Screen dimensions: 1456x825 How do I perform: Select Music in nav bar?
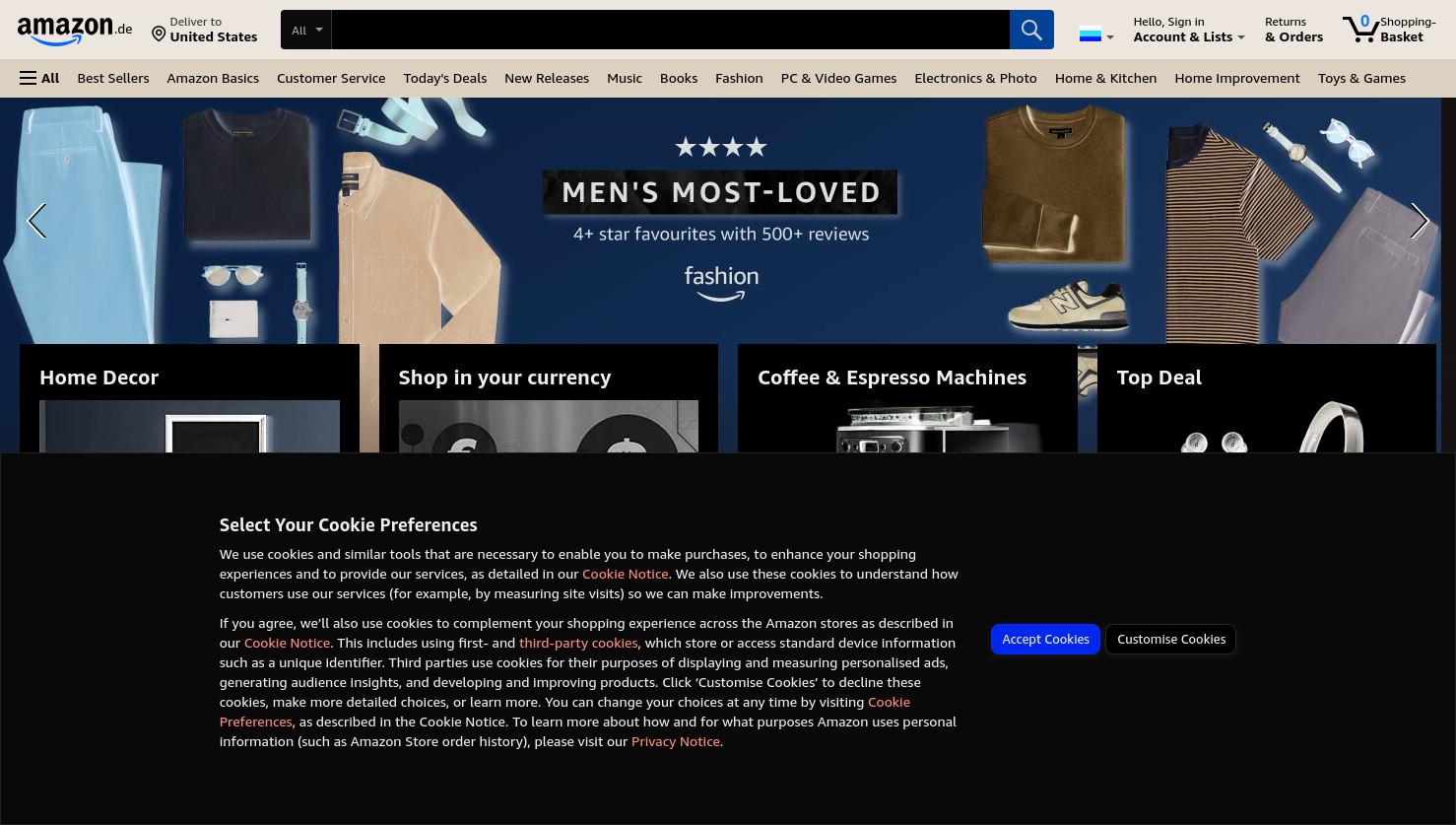click(x=625, y=78)
